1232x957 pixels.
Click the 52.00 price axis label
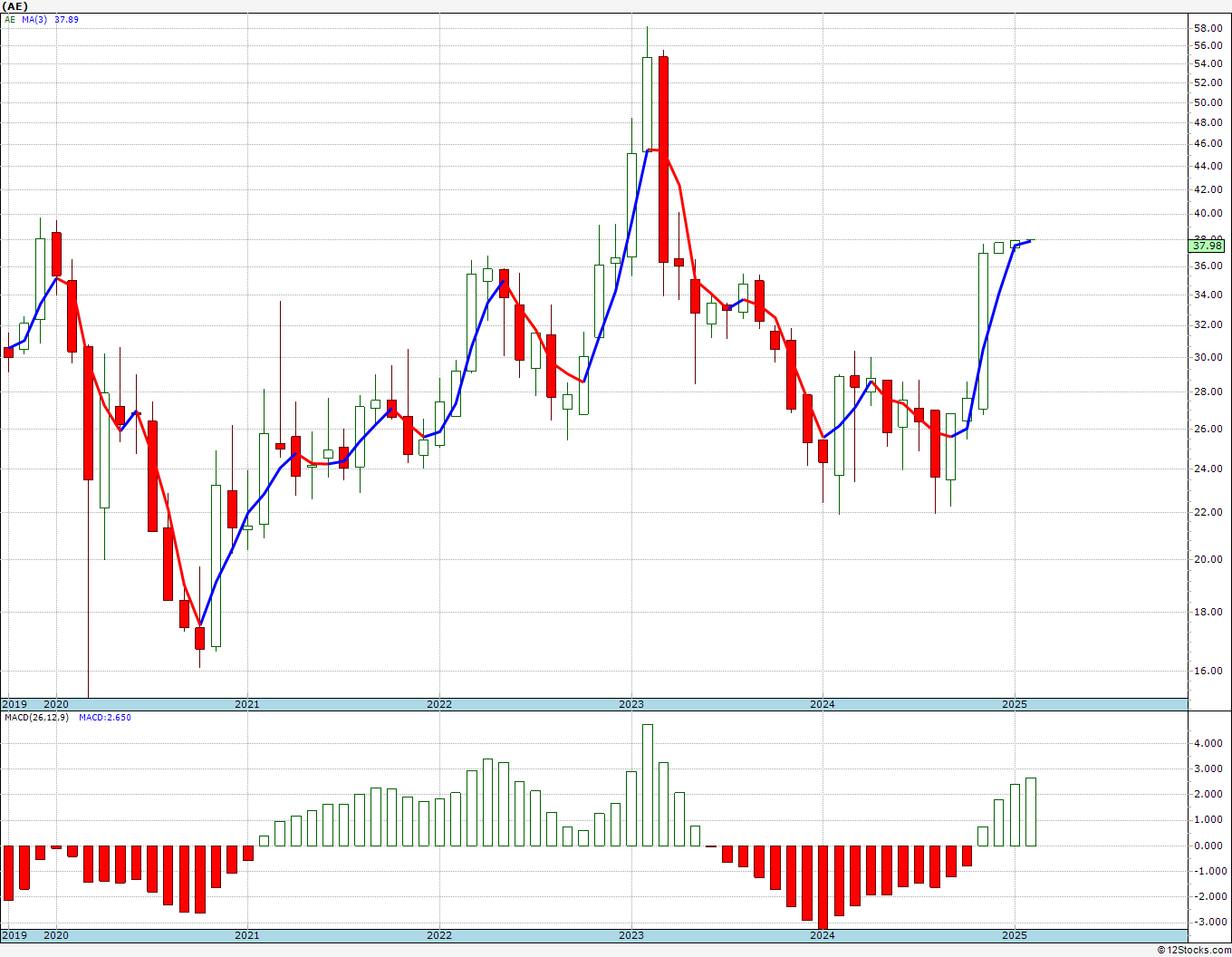[1208, 82]
